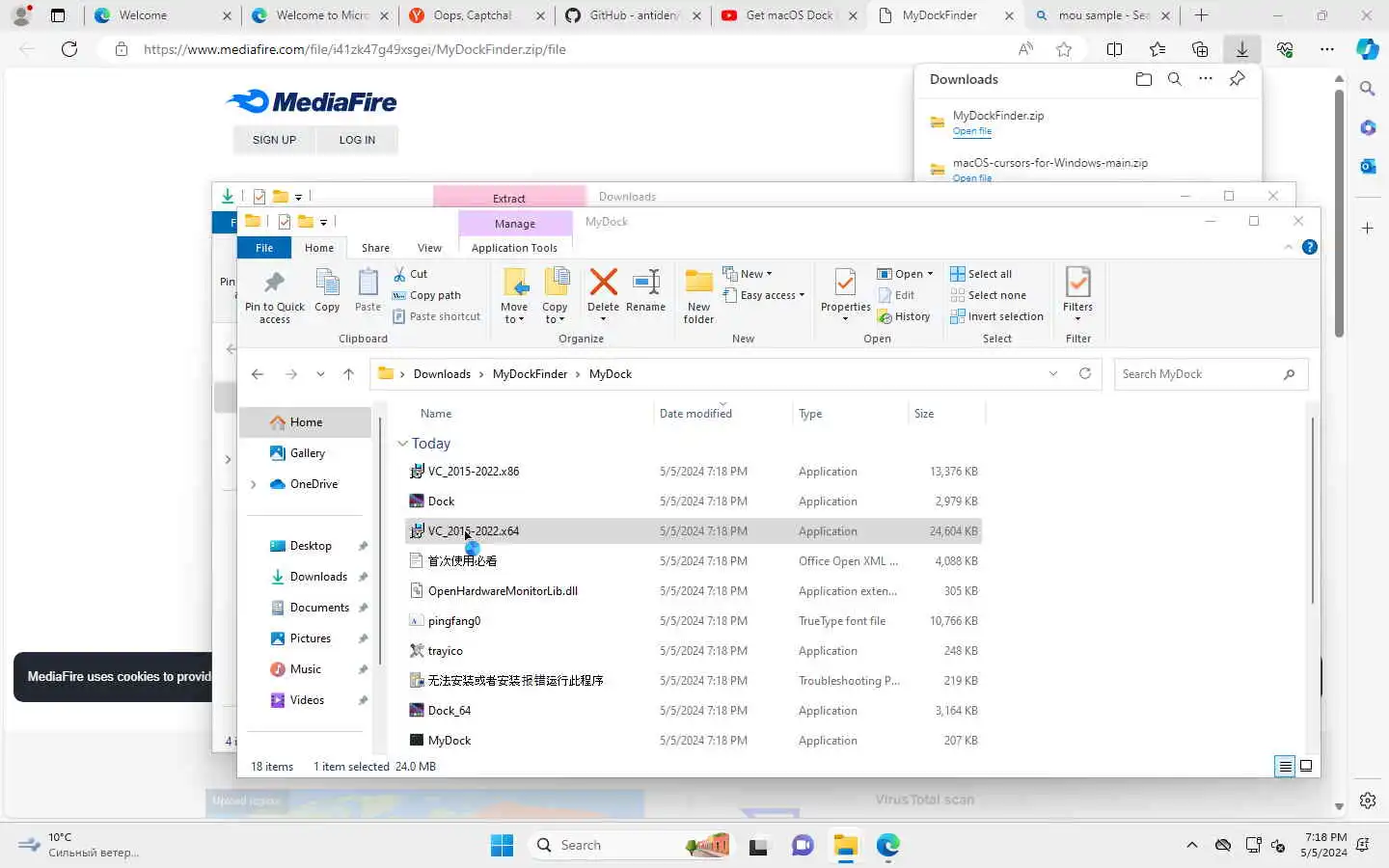The height and width of the screenshot is (868, 1389).
Task: Collapse the Today group
Action: point(402,444)
